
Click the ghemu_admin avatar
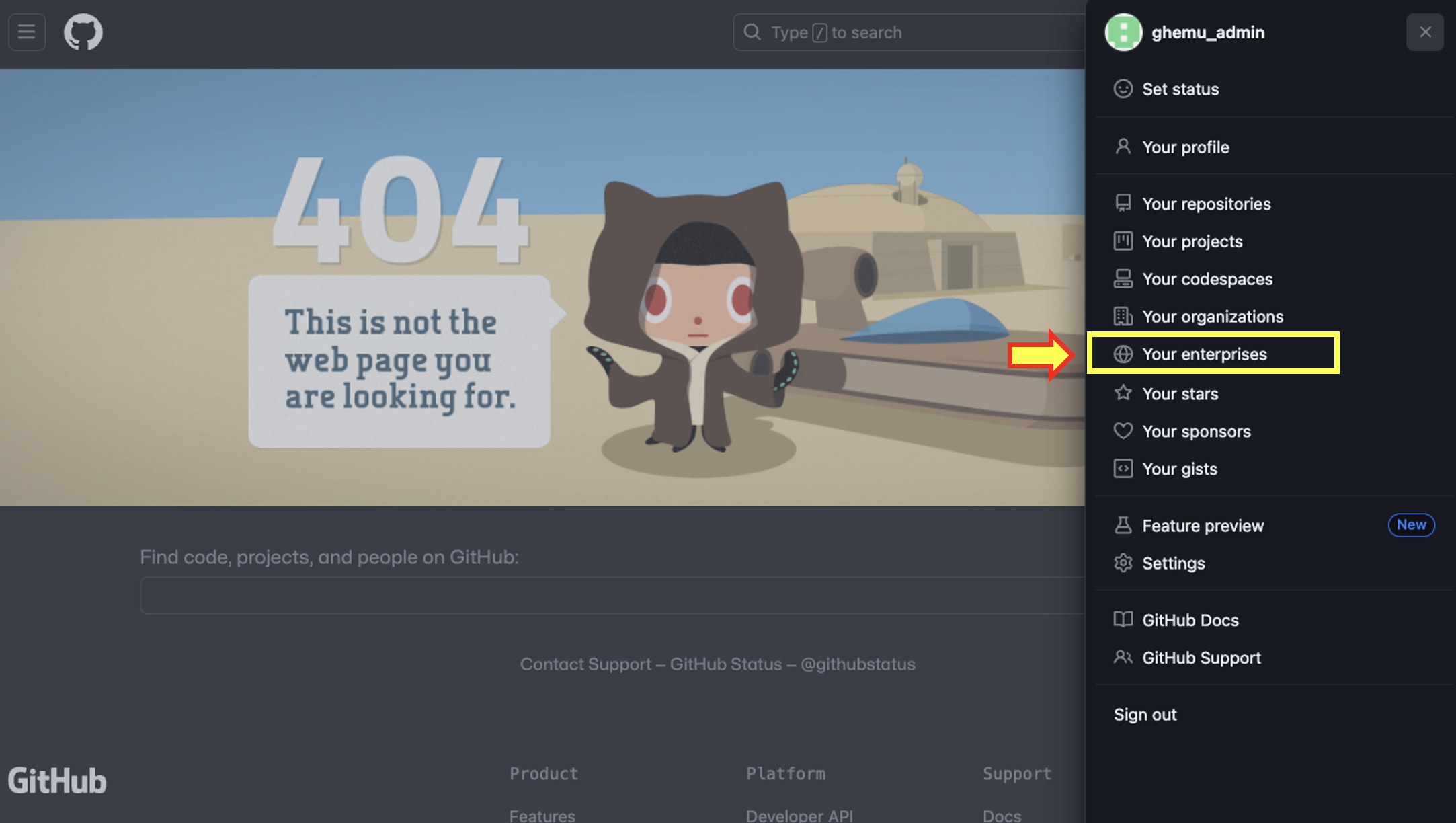point(1123,32)
